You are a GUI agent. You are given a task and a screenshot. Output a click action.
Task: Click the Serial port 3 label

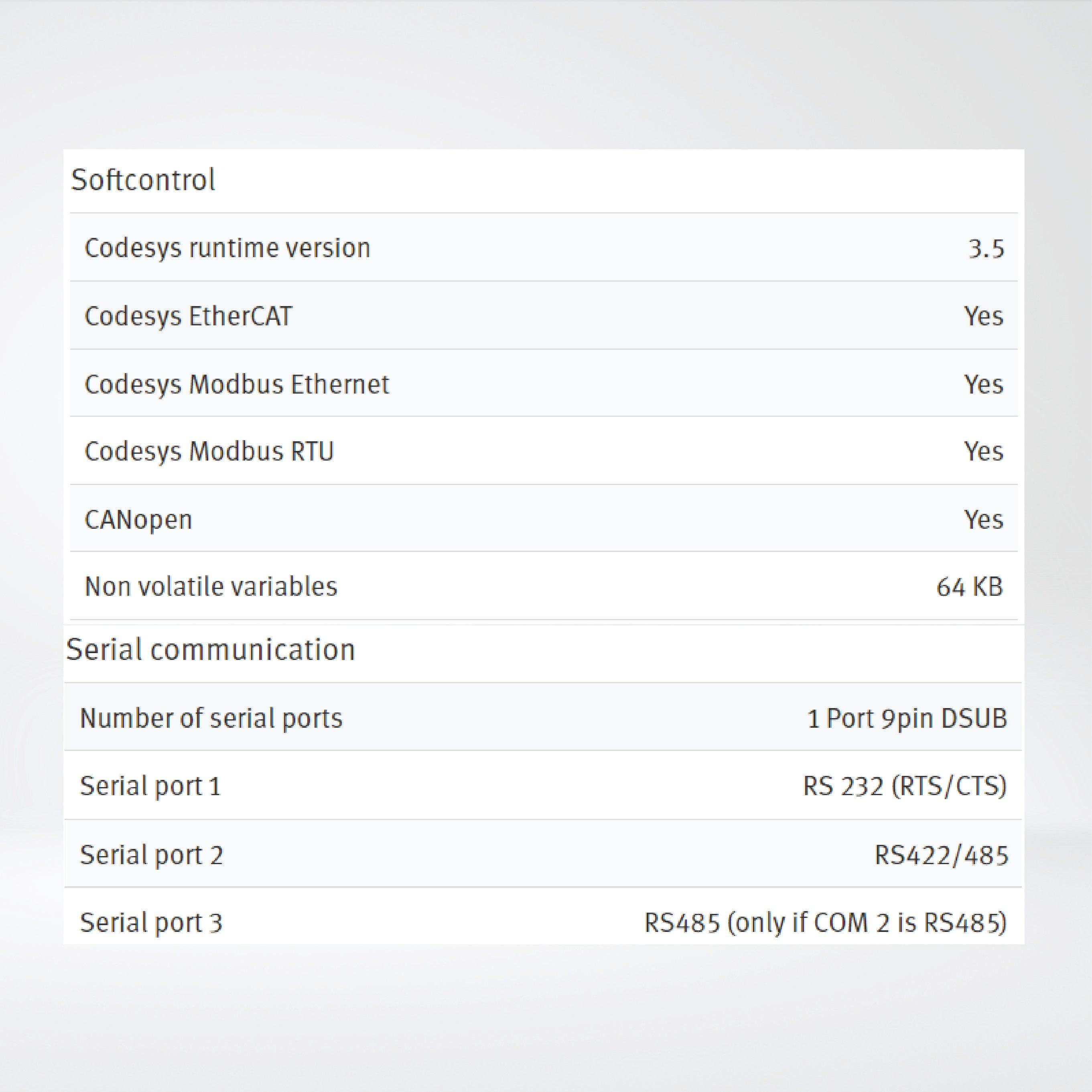[x=152, y=923]
